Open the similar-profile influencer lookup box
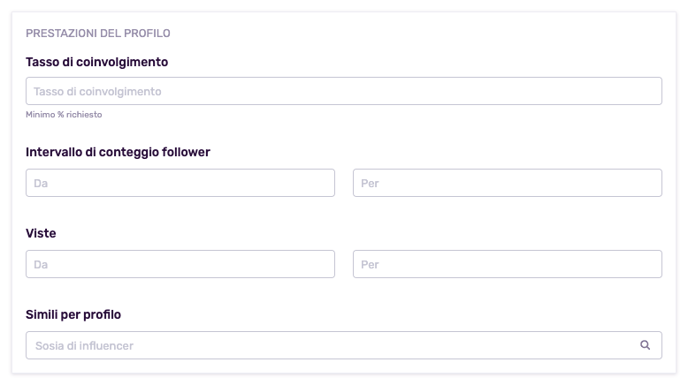688x385 pixels. coord(344,345)
